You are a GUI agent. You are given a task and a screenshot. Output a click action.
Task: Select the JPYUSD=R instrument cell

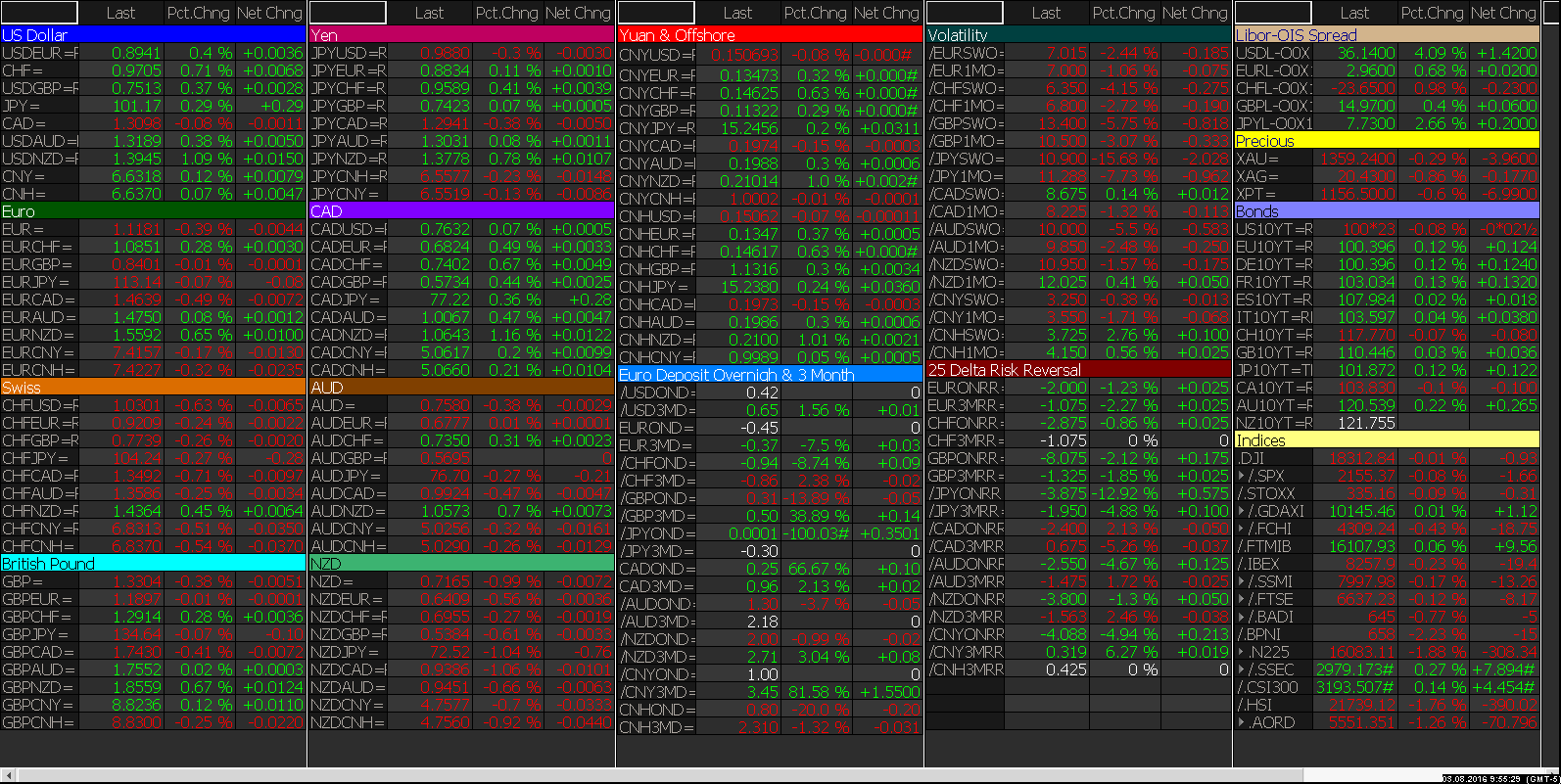(349, 53)
